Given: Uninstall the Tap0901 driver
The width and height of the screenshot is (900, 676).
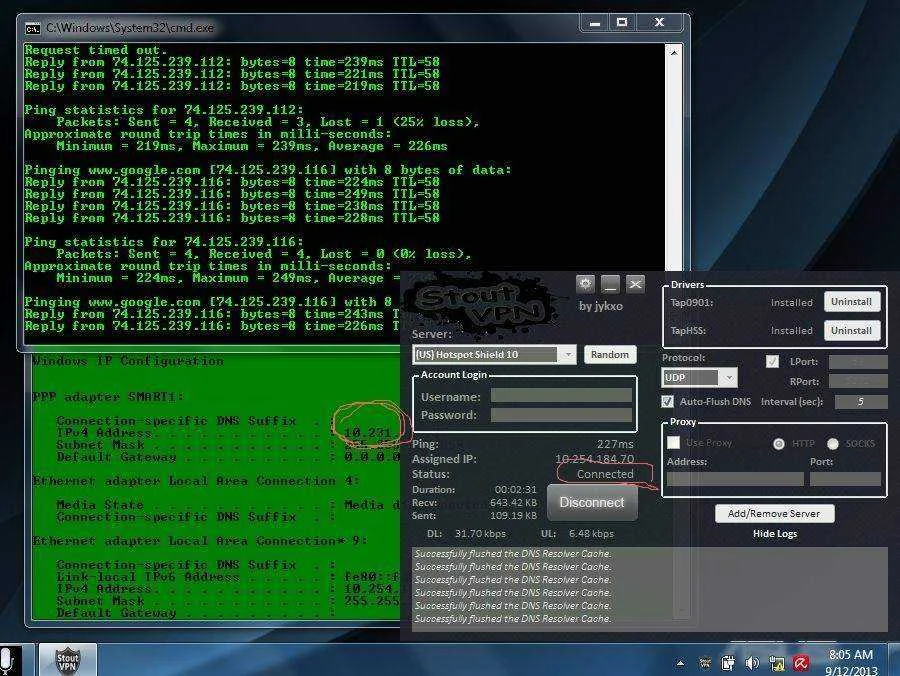Looking at the screenshot, I should click(x=852, y=302).
